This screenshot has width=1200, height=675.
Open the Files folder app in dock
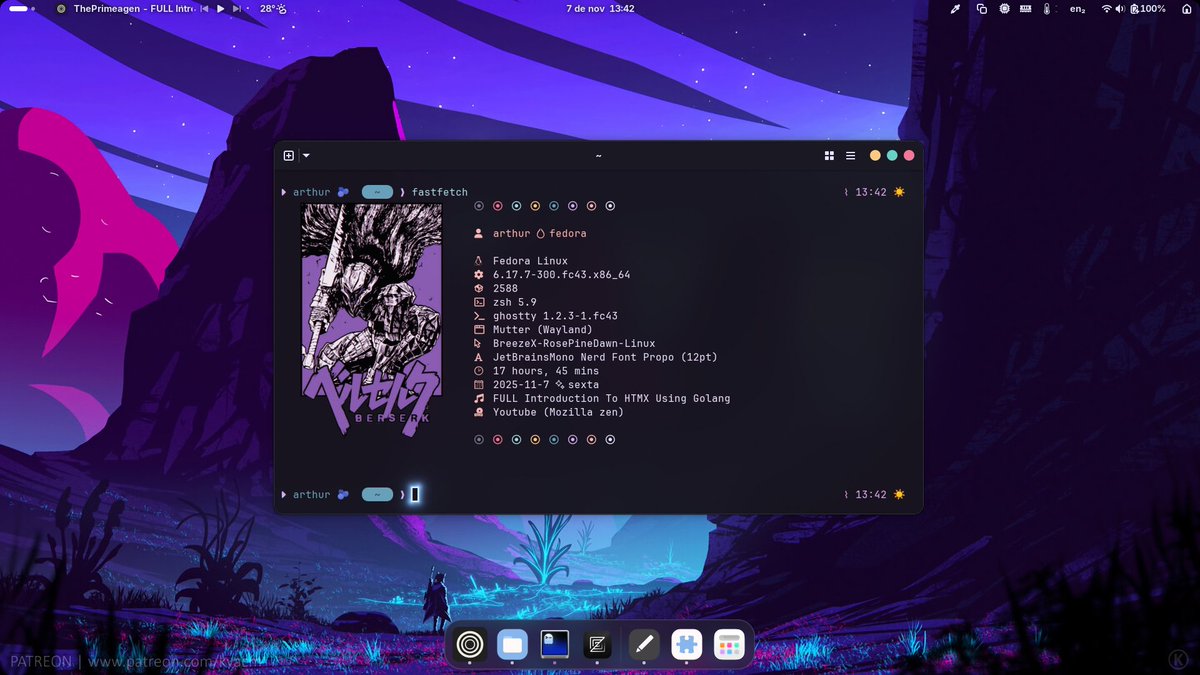[512, 645]
